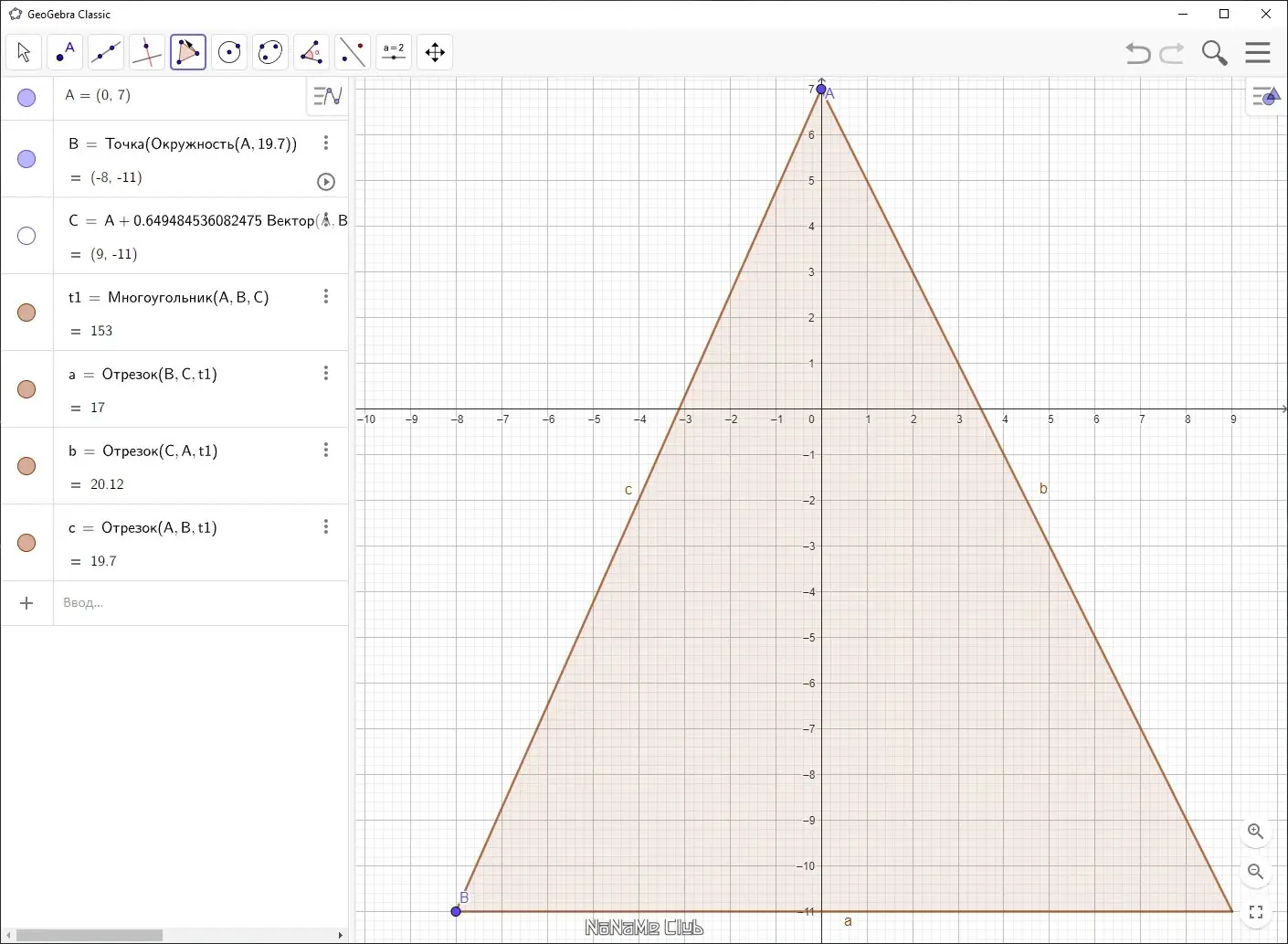The image size is (1288, 944).
Task: Click the value 153 of polygon t1
Action: coord(101,331)
